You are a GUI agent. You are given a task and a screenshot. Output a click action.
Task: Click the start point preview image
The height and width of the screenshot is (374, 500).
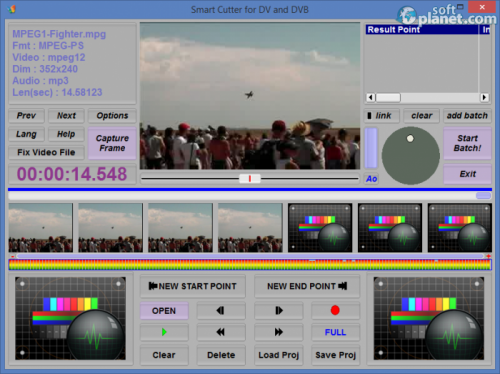(70, 318)
